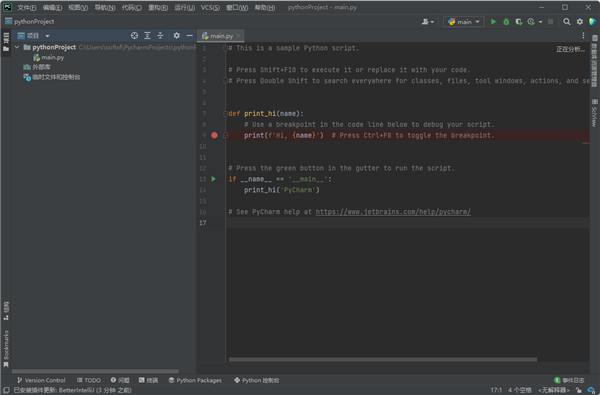Fold the comment block at line 1
The width and height of the screenshot is (600, 395).
(x=225, y=48)
